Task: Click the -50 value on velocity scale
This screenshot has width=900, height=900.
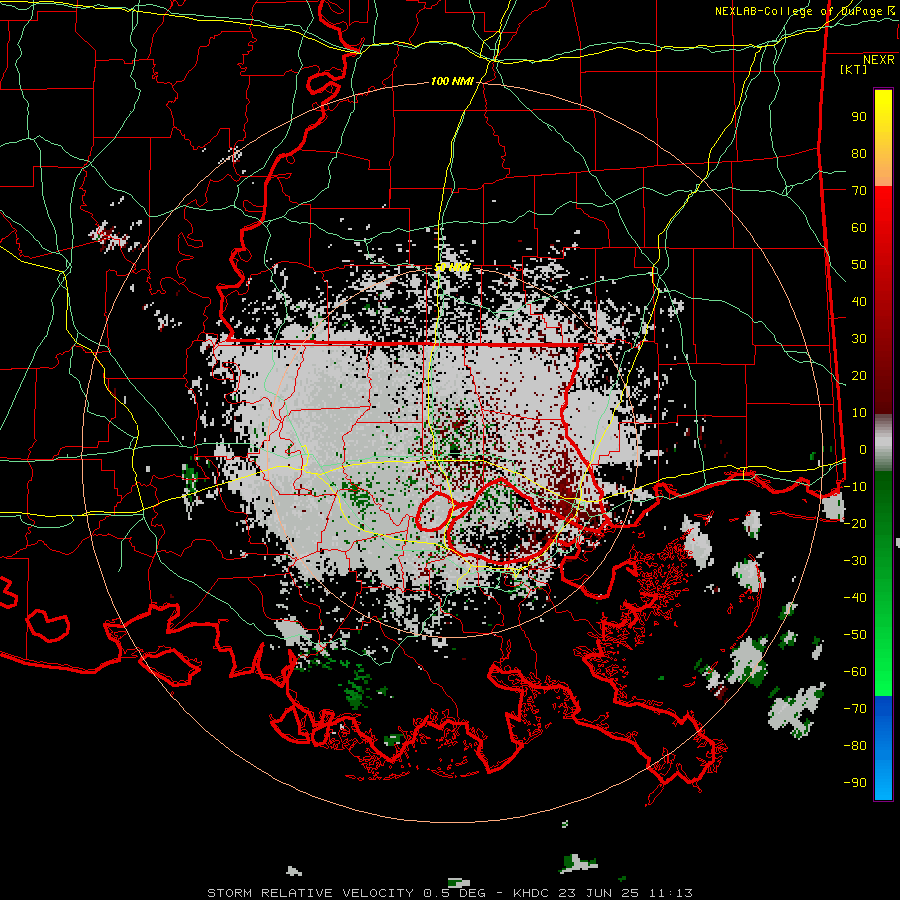Action: coord(855,635)
